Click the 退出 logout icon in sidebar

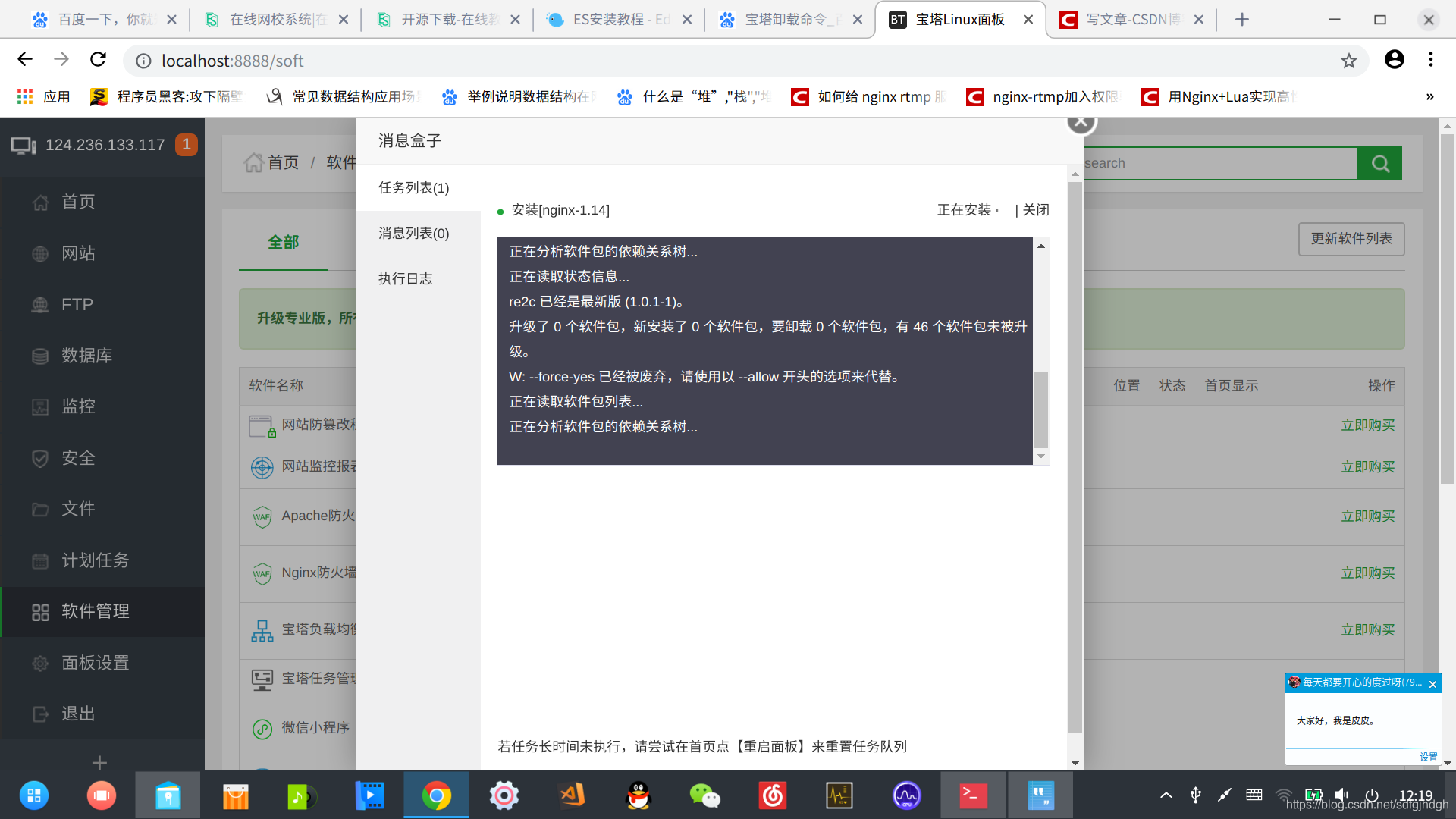coord(40,714)
